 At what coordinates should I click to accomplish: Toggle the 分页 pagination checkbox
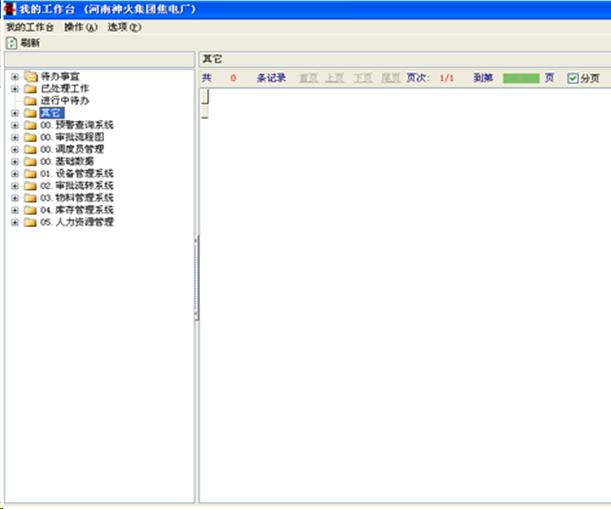pyautogui.click(x=573, y=78)
